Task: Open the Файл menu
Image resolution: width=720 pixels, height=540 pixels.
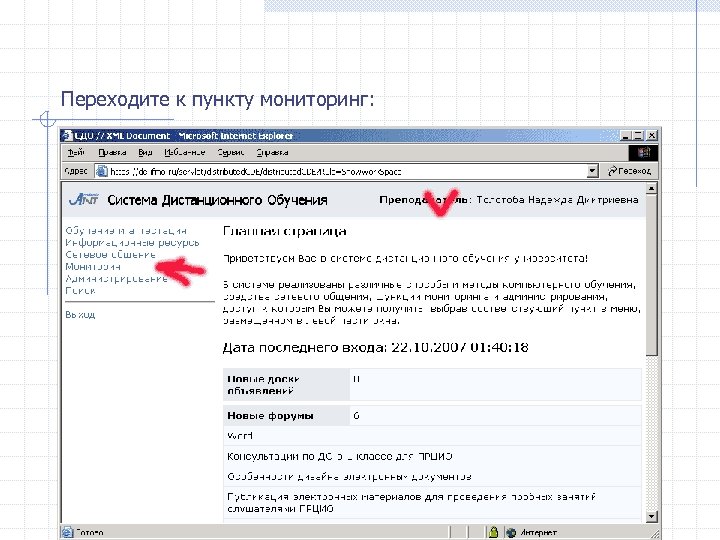Action: click(76, 152)
